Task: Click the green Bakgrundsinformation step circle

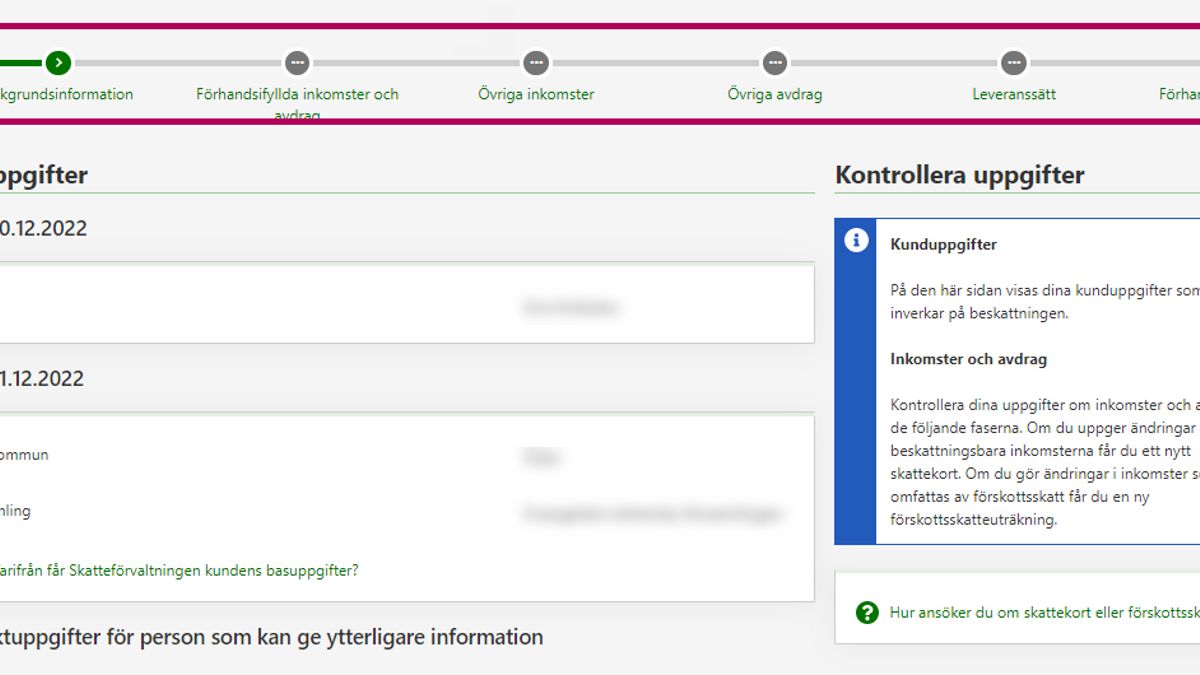Action: pos(59,63)
